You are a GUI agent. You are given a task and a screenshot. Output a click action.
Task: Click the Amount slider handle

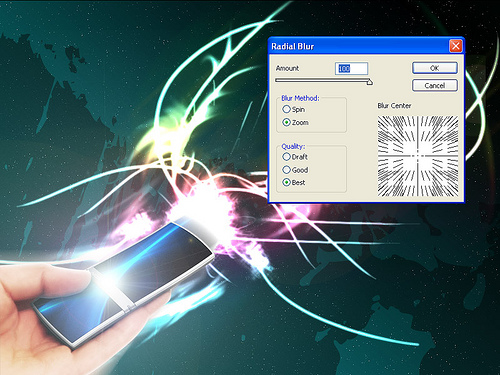[x=369, y=82]
